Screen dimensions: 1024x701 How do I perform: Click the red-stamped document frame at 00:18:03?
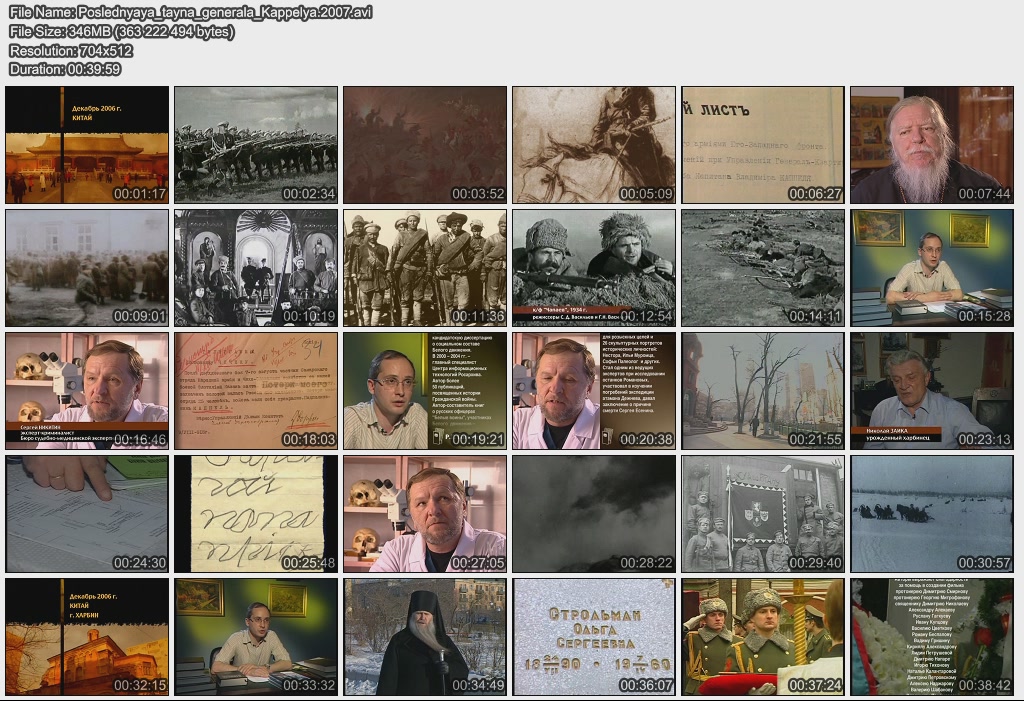point(256,391)
